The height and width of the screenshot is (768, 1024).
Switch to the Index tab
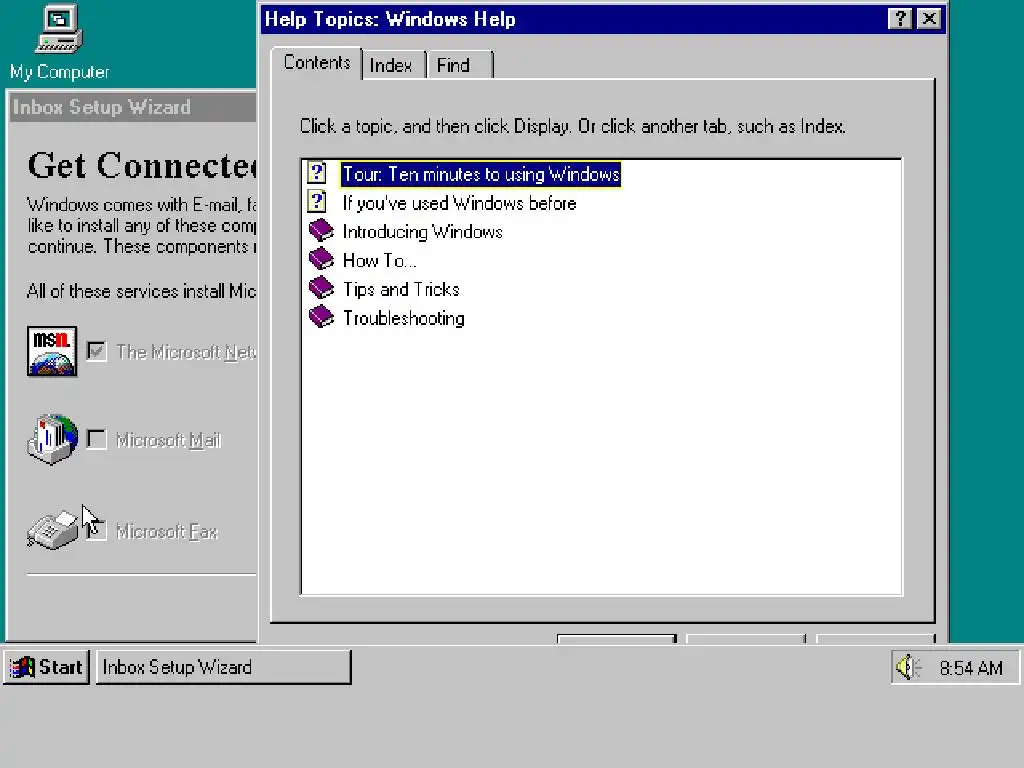(391, 65)
